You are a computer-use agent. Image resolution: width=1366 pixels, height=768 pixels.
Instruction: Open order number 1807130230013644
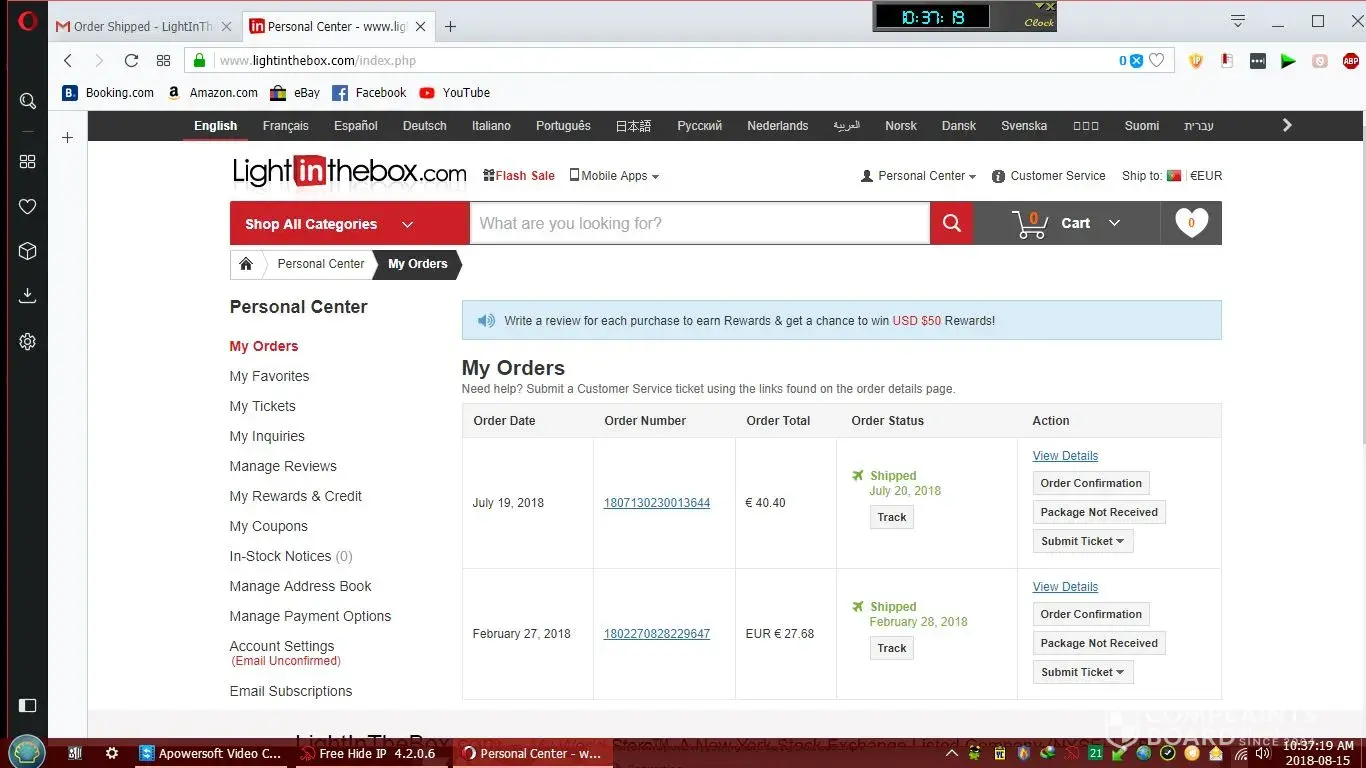tap(657, 503)
